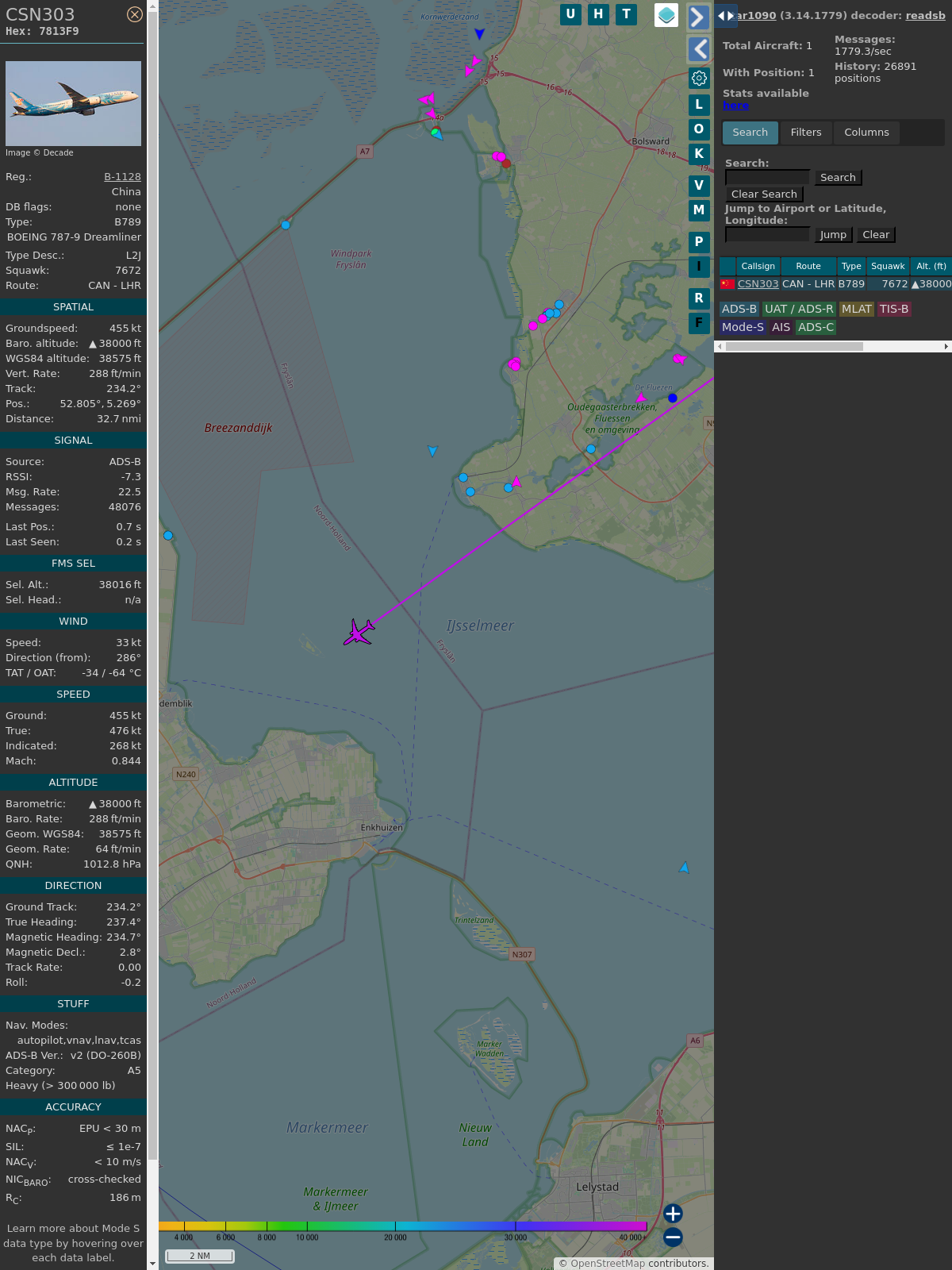Toggle the F map button

coord(699,323)
